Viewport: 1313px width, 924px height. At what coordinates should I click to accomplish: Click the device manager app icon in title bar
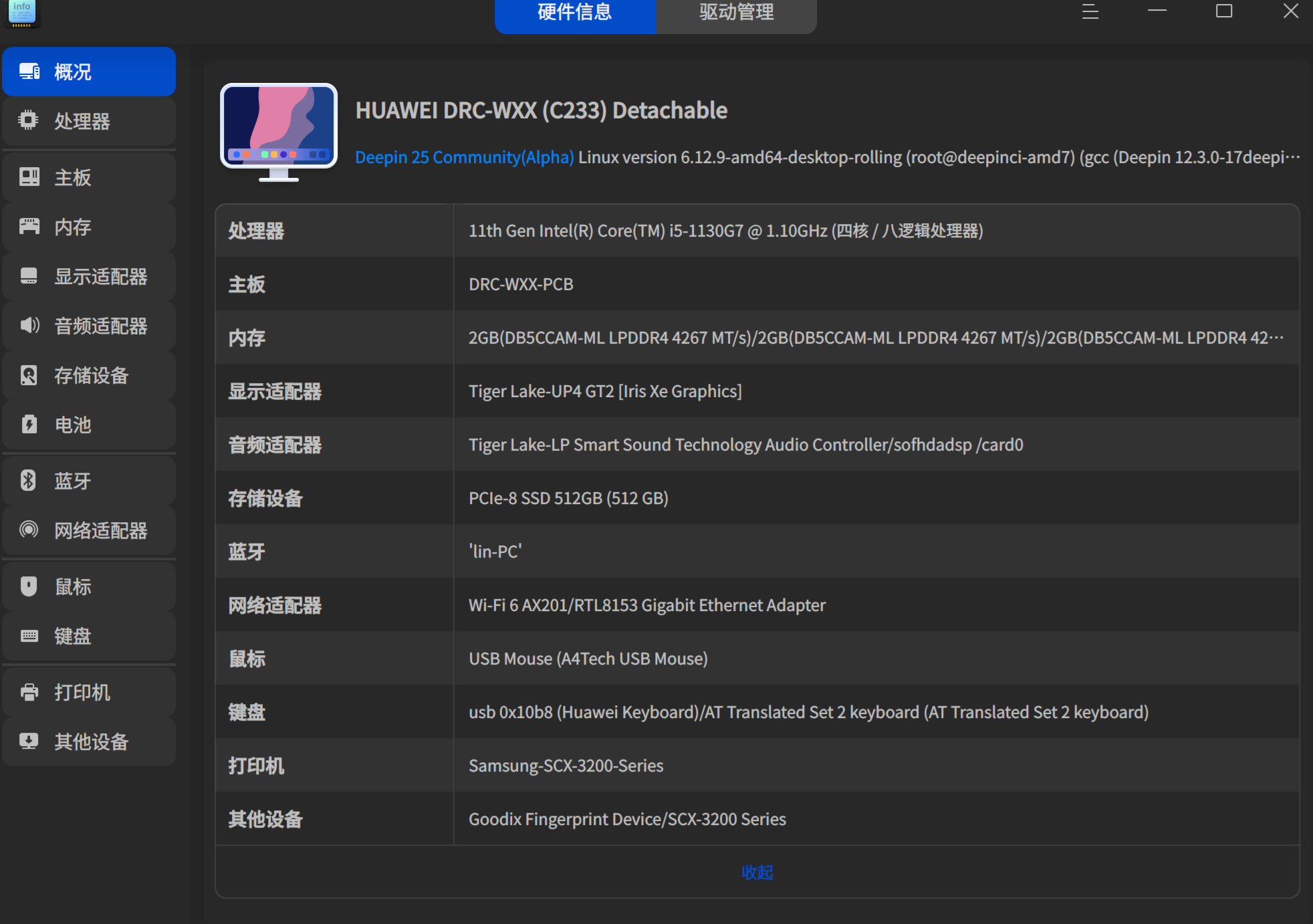pyautogui.click(x=21, y=13)
